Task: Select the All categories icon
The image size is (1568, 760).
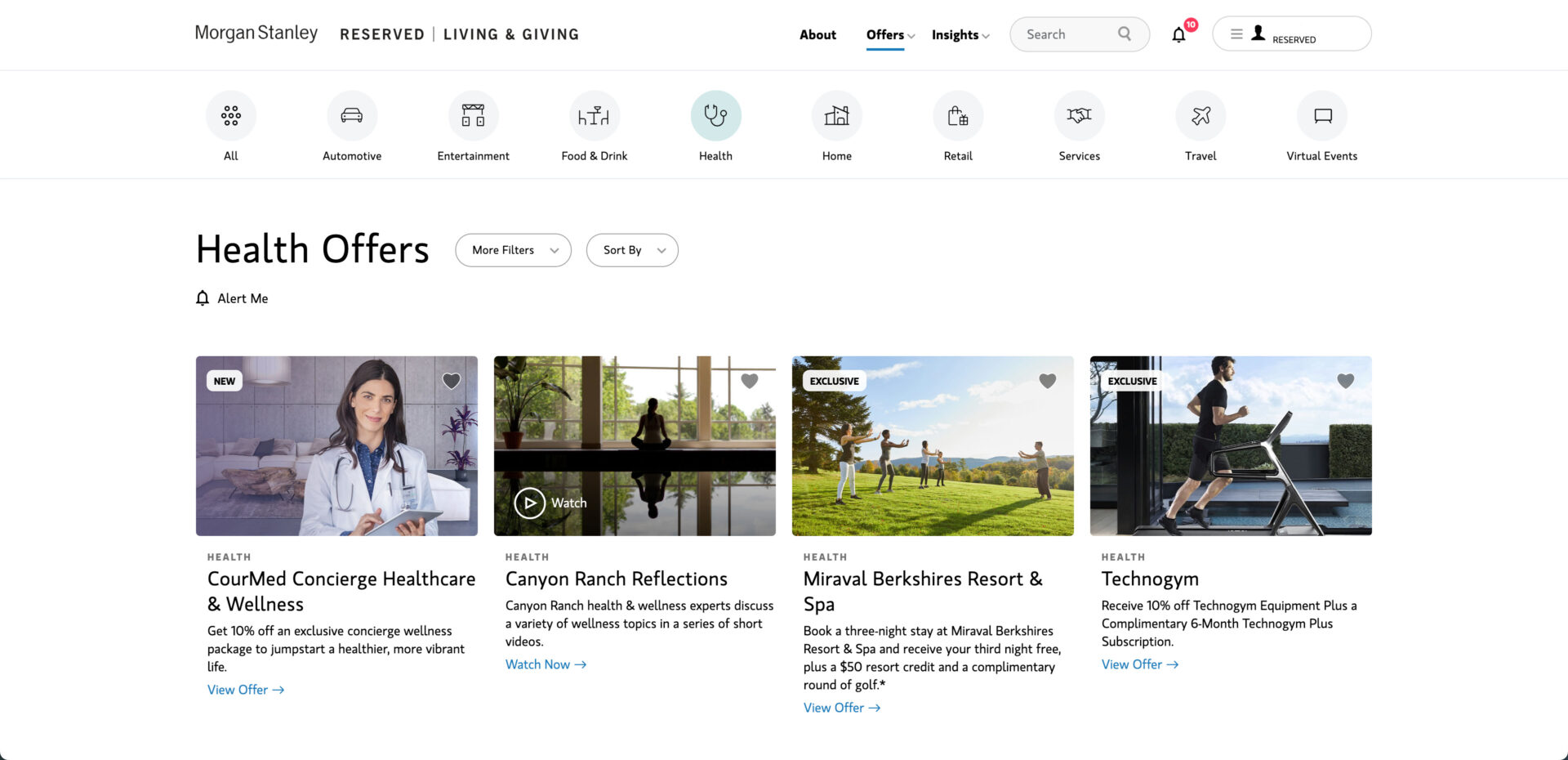Action: point(231,116)
